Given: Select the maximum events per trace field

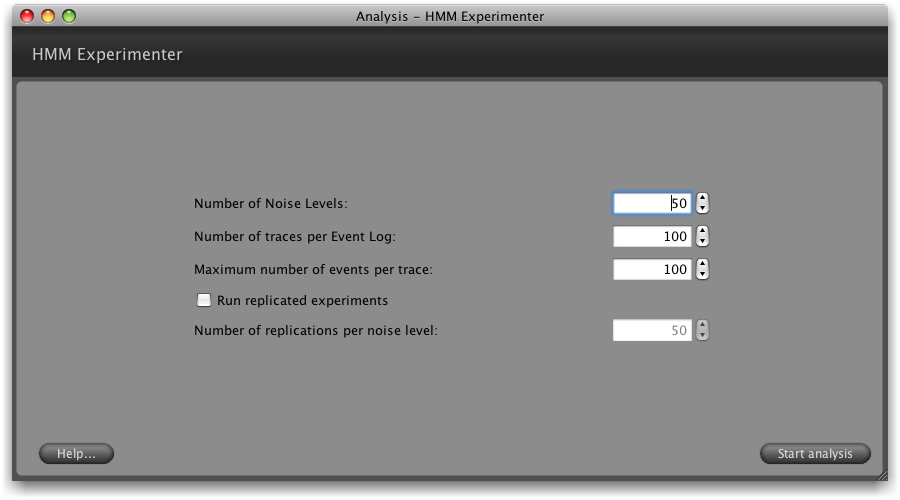Looking at the screenshot, I should pos(651,270).
